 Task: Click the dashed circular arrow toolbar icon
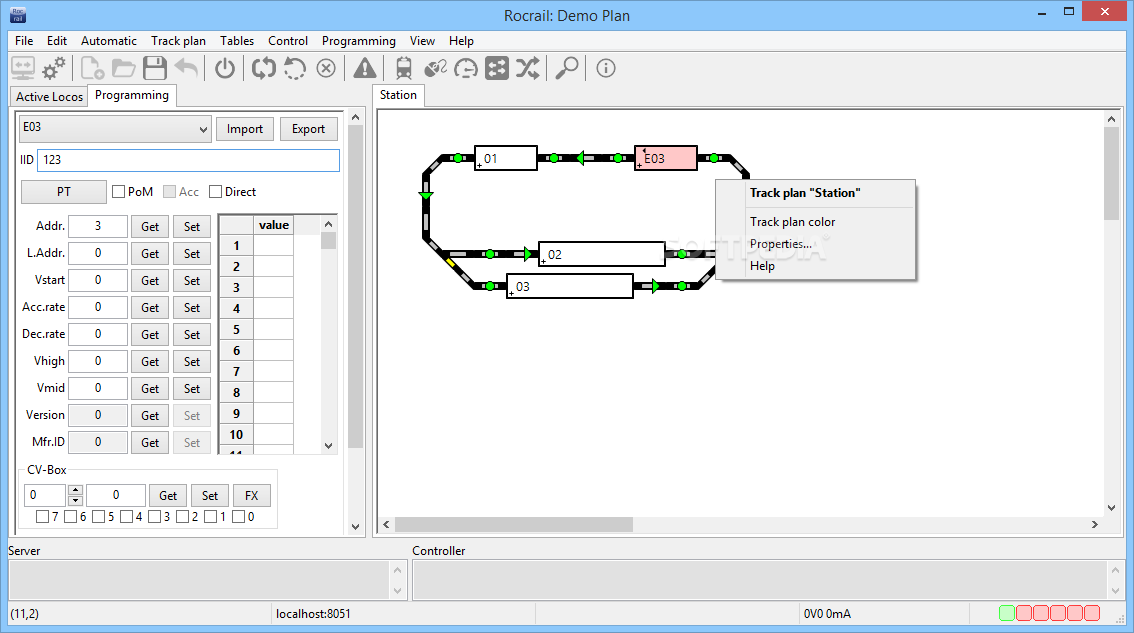coord(294,69)
